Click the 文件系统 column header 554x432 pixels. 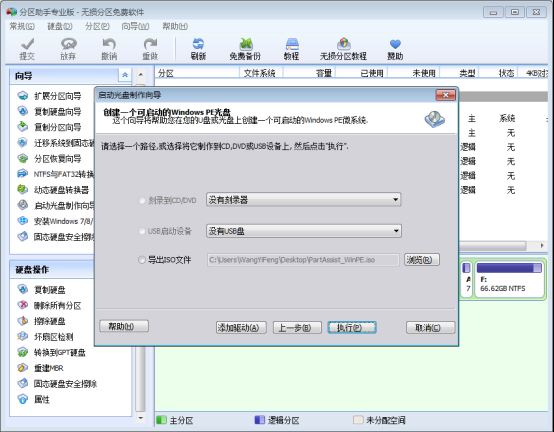point(261,73)
